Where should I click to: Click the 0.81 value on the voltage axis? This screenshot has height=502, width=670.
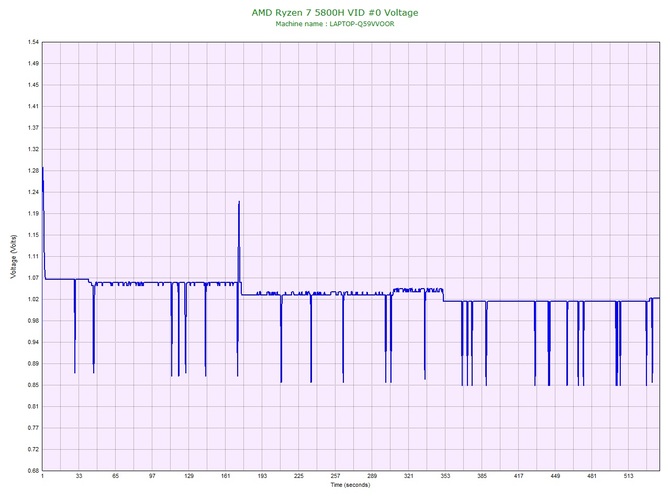tap(33, 406)
